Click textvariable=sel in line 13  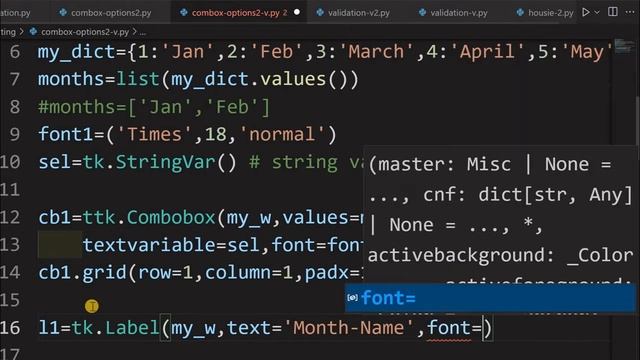tap(171, 245)
